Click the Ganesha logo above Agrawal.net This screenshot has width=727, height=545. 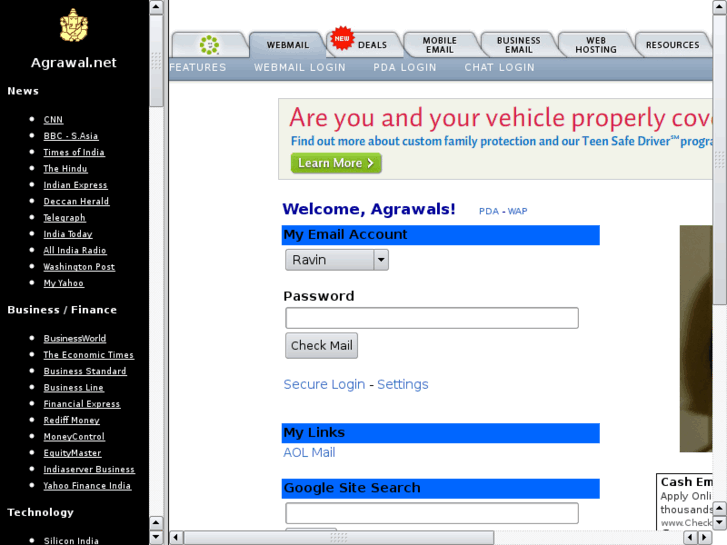click(74, 25)
